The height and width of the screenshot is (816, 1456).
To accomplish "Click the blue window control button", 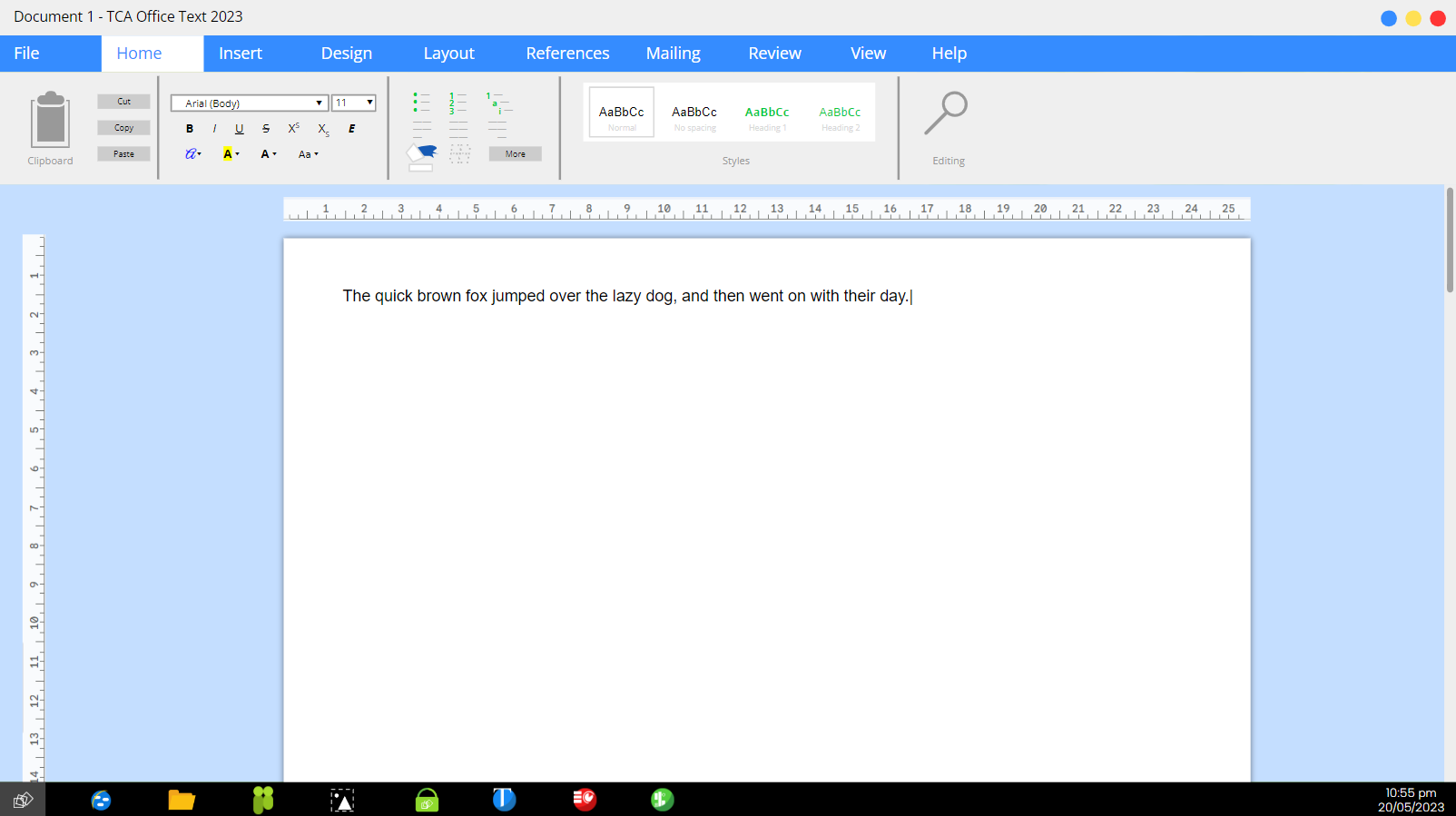I will (x=1389, y=18).
